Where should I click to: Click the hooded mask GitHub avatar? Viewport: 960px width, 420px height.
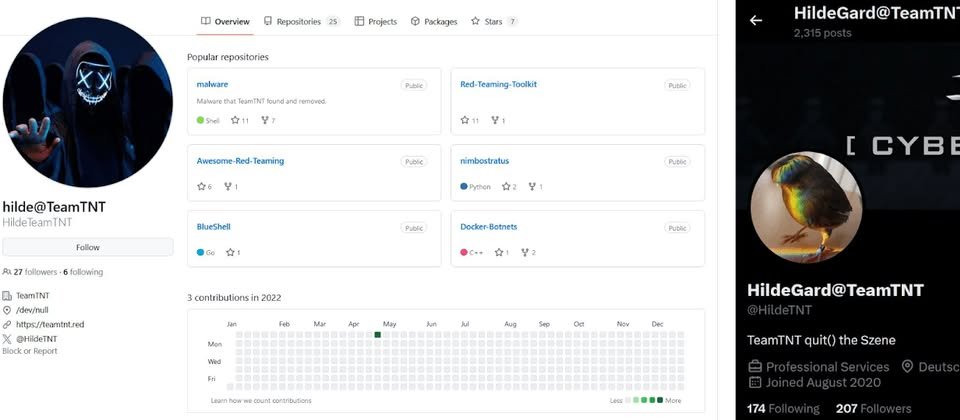tap(88, 102)
